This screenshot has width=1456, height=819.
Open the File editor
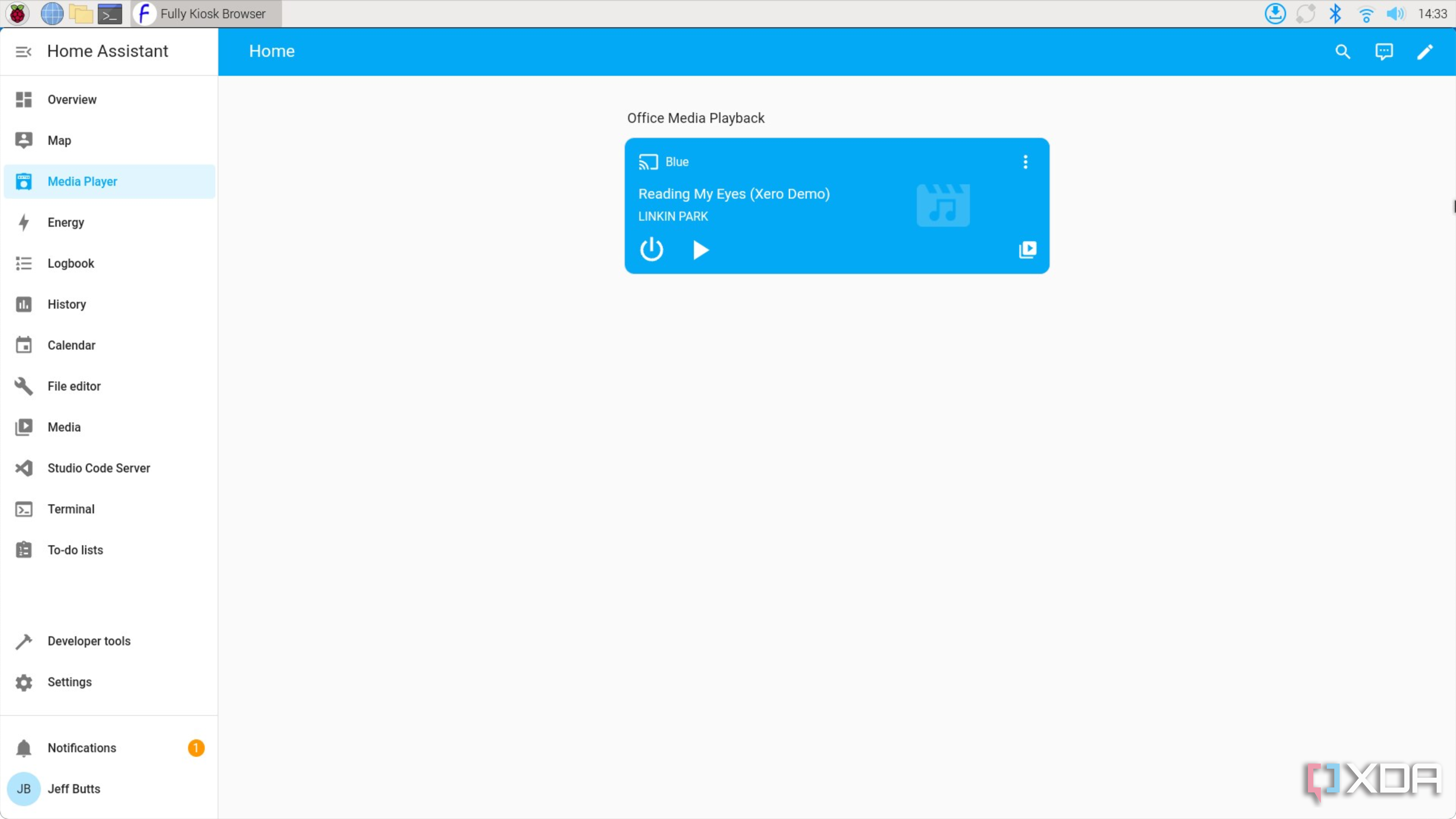pyautogui.click(x=109, y=386)
